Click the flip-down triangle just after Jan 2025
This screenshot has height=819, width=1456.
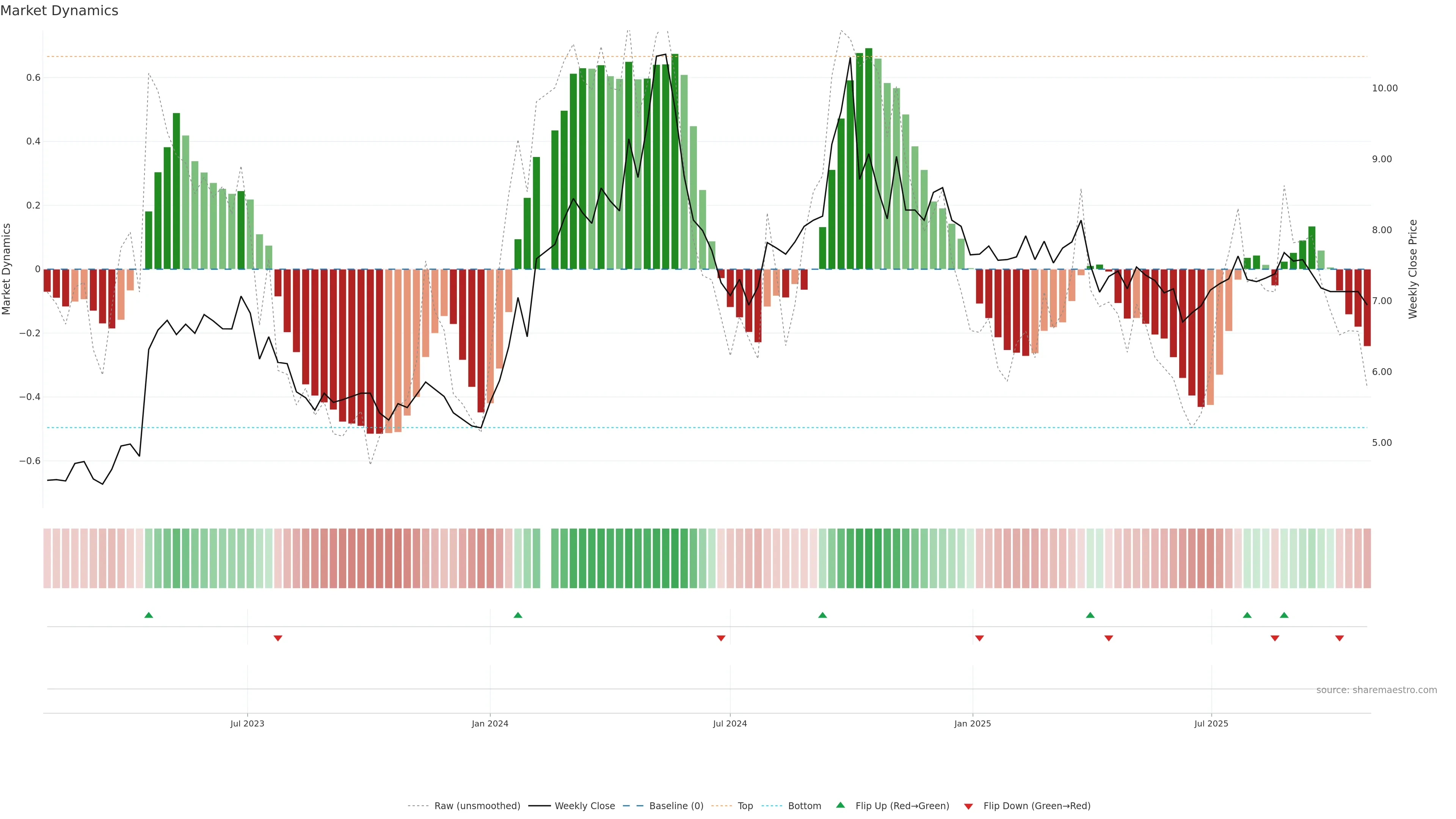coord(979,638)
